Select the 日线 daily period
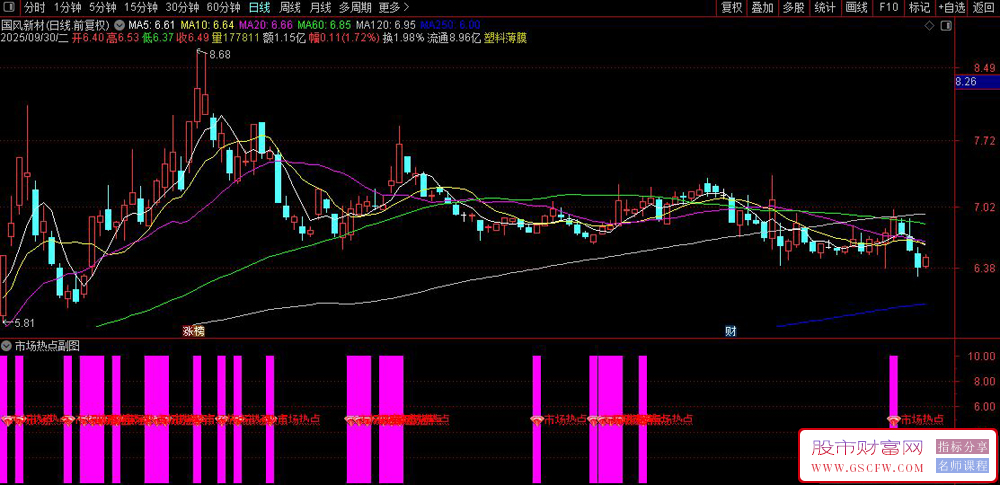Screen dimensions: 1000x485 click(x=260, y=8)
